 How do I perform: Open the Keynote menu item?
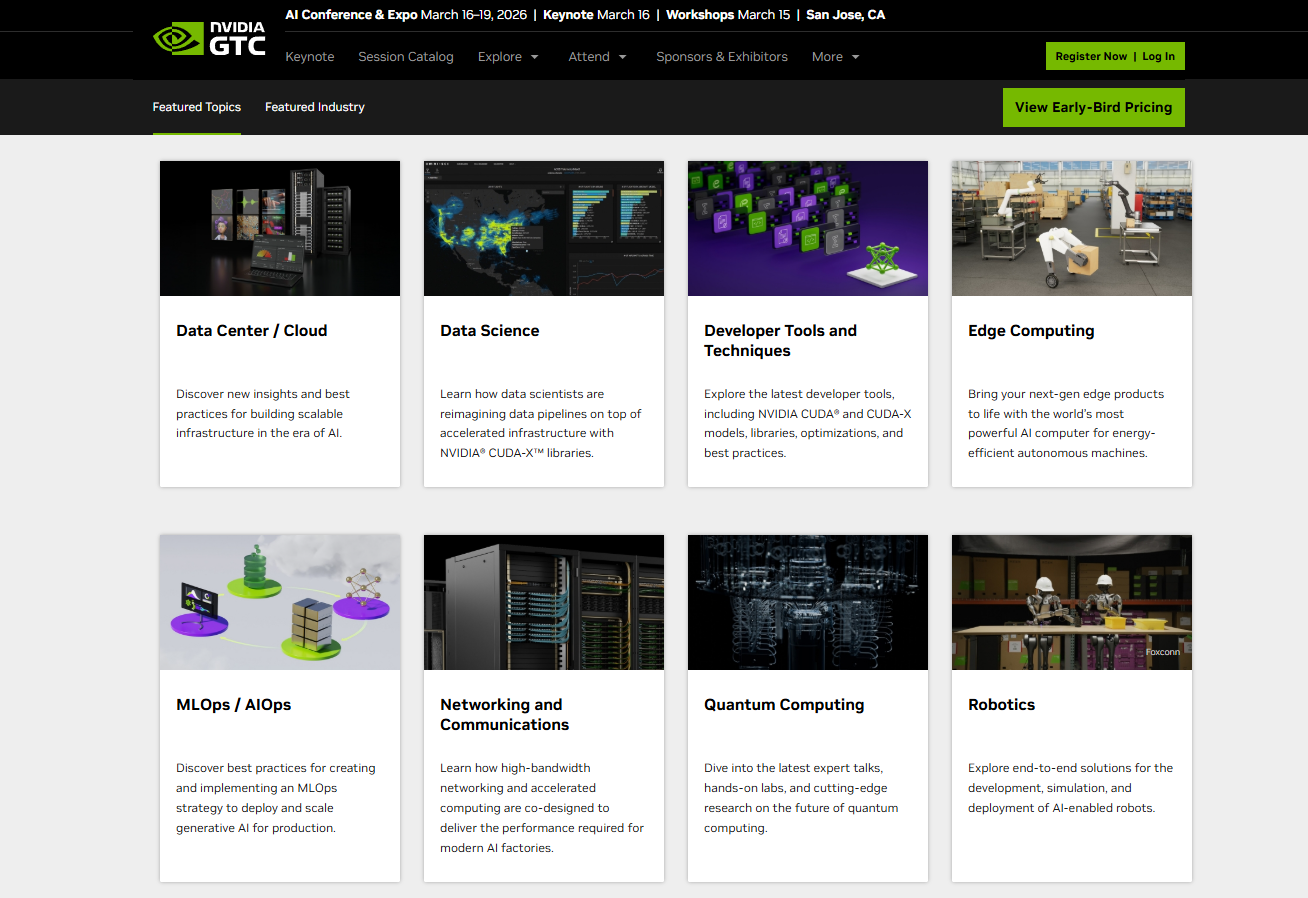310,57
